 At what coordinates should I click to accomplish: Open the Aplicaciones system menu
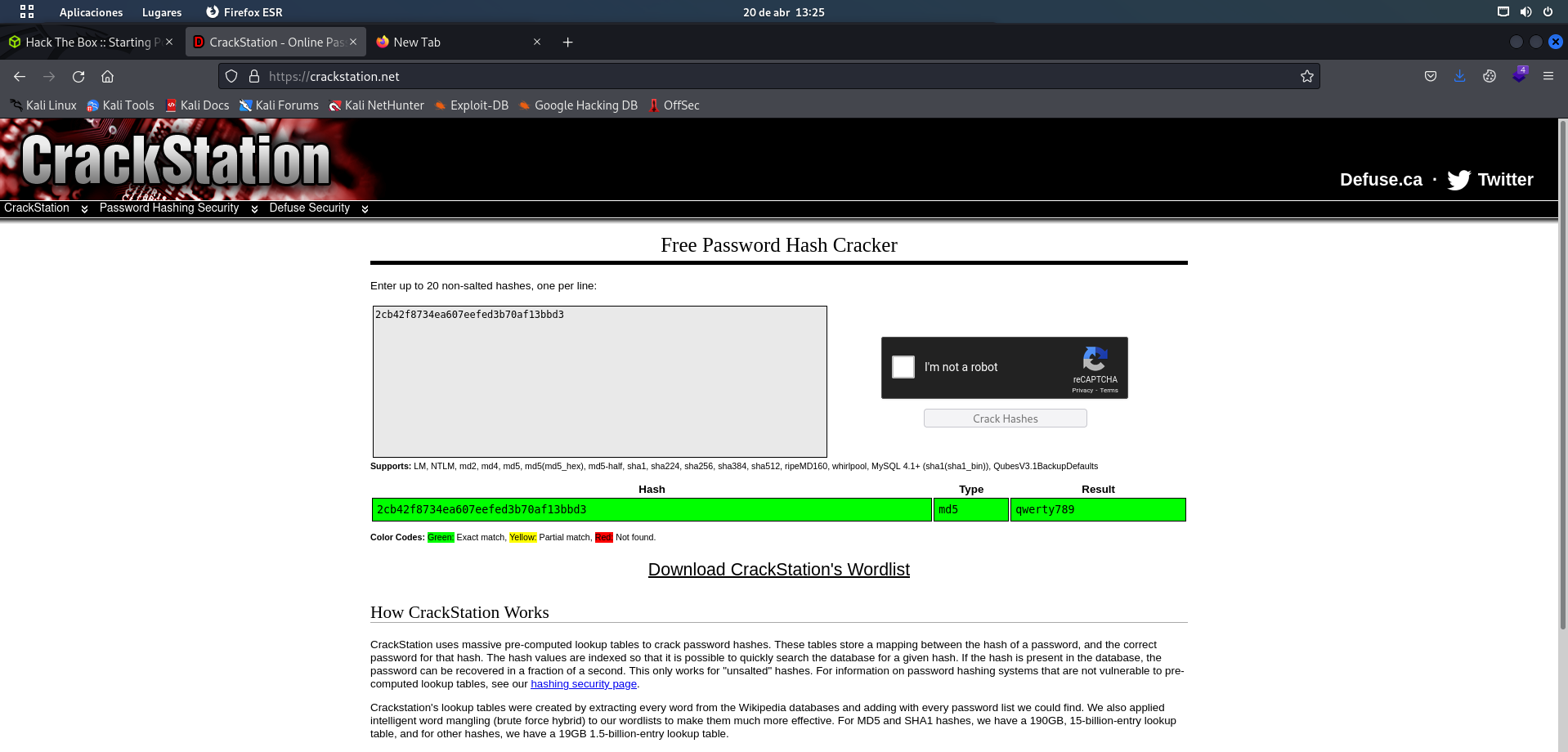coord(91,12)
